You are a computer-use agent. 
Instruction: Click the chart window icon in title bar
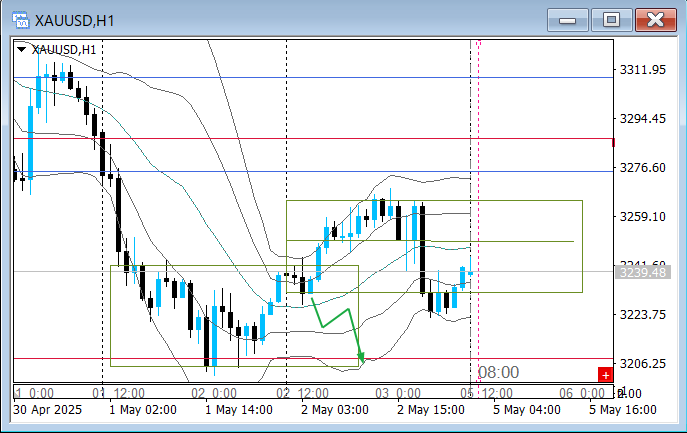click(17, 19)
